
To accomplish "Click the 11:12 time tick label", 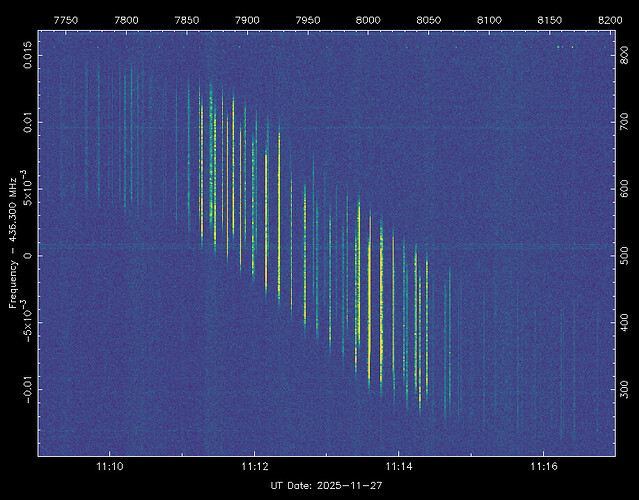I will coord(254,467).
